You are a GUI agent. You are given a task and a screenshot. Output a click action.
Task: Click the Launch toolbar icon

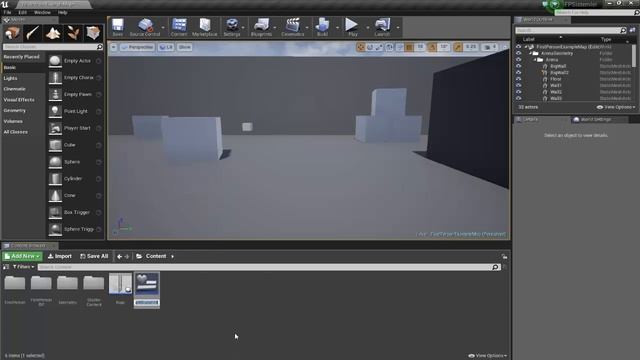click(382, 27)
